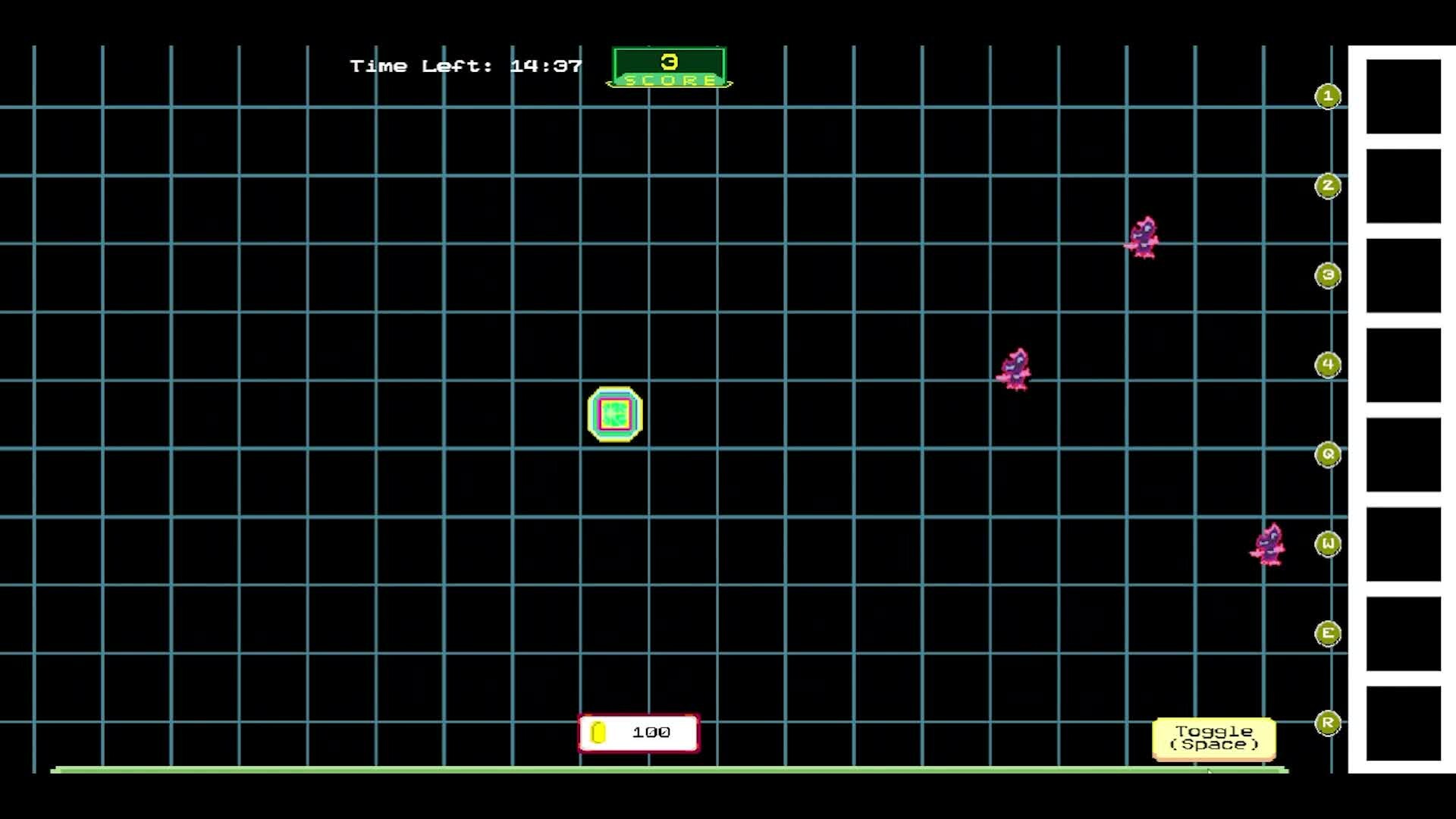The width and height of the screenshot is (1456, 819).
Task: Click the hotkey 2 circle badge
Action: point(1328,186)
